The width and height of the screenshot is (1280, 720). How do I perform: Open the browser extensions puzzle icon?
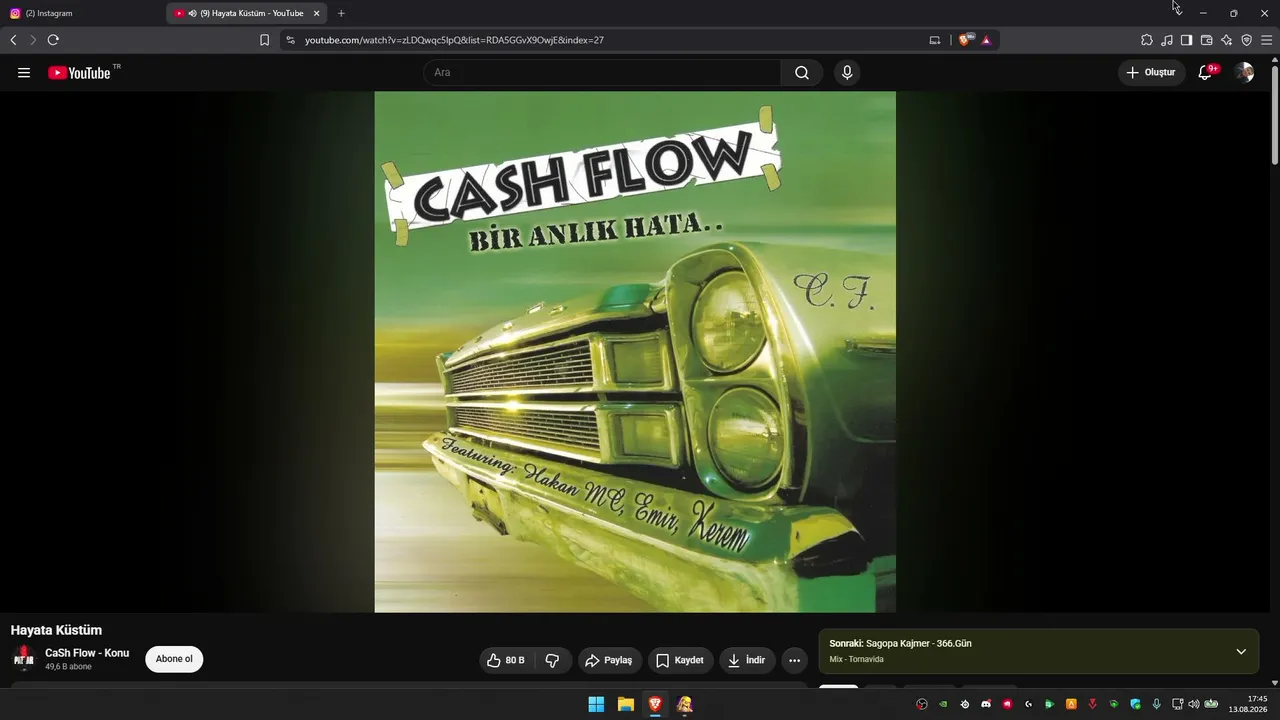pyautogui.click(x=1147, y=40)
